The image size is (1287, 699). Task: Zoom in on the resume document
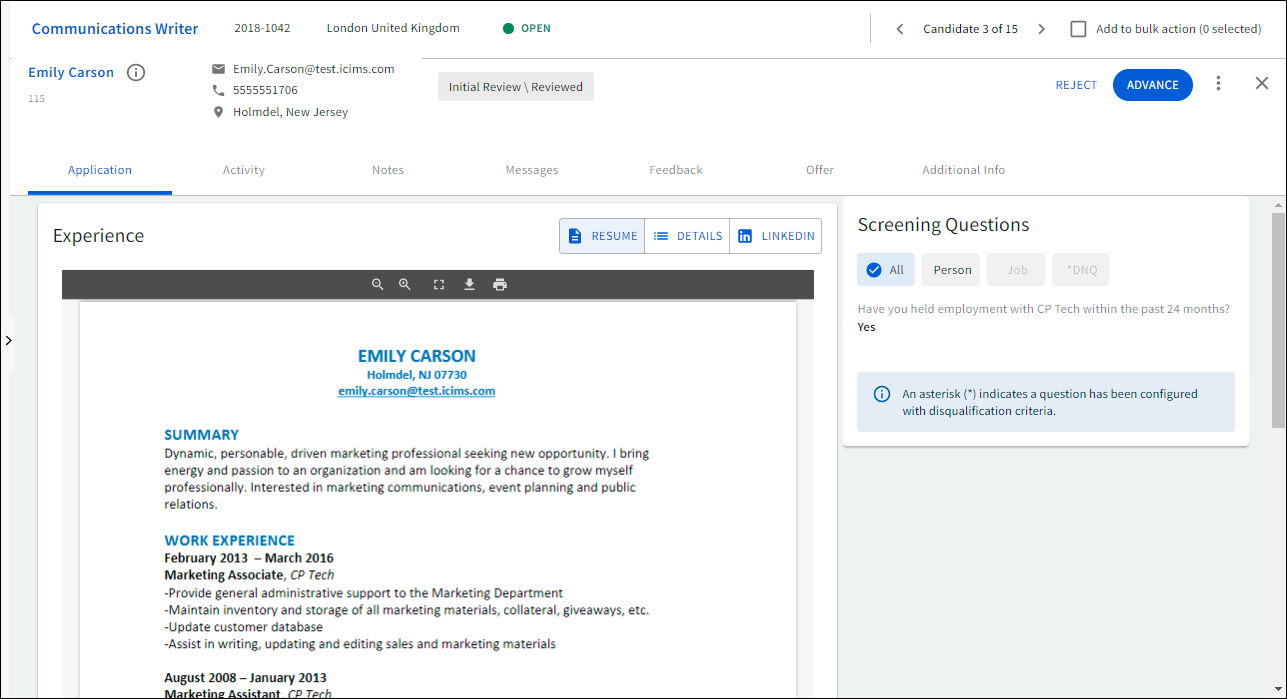pyautogui.click(x=405, y=285)
